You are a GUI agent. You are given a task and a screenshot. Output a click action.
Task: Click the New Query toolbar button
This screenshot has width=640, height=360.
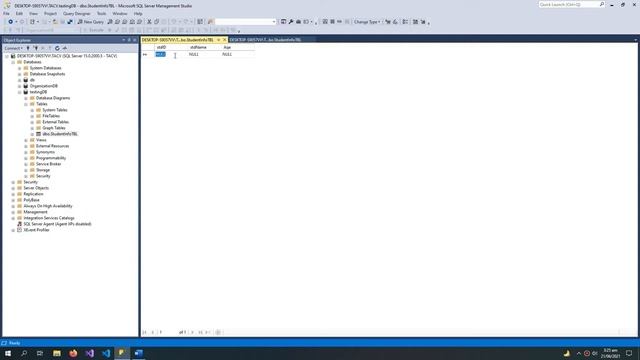[x=91, y=22]
